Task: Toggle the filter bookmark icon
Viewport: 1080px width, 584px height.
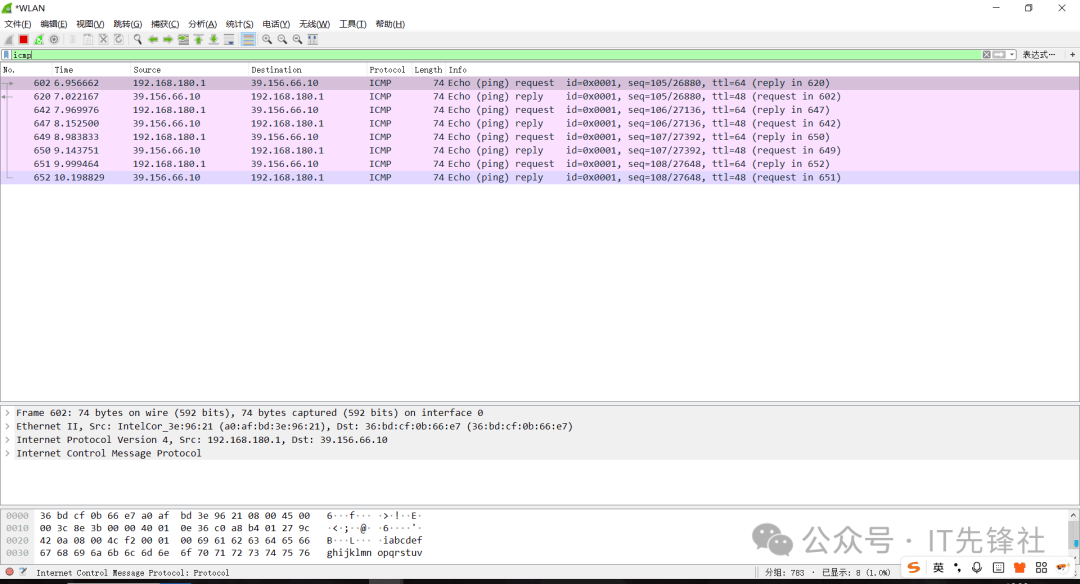Action: 6,55
